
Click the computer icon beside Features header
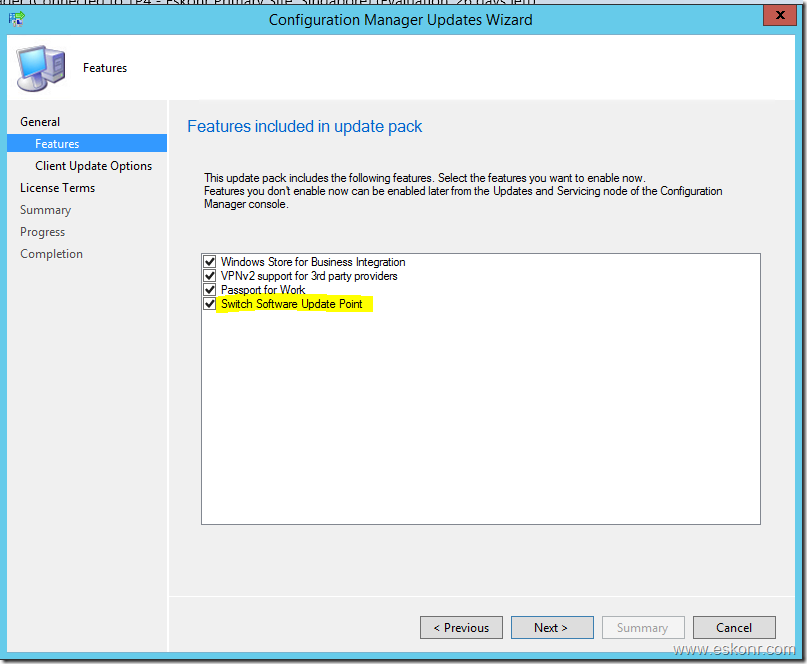click(41, 67)
